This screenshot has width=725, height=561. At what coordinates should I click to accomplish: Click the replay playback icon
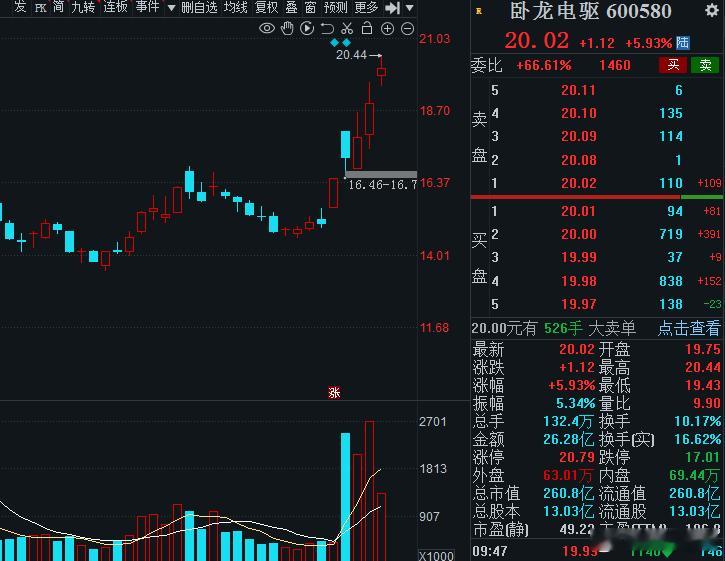[x=307, y=29]
